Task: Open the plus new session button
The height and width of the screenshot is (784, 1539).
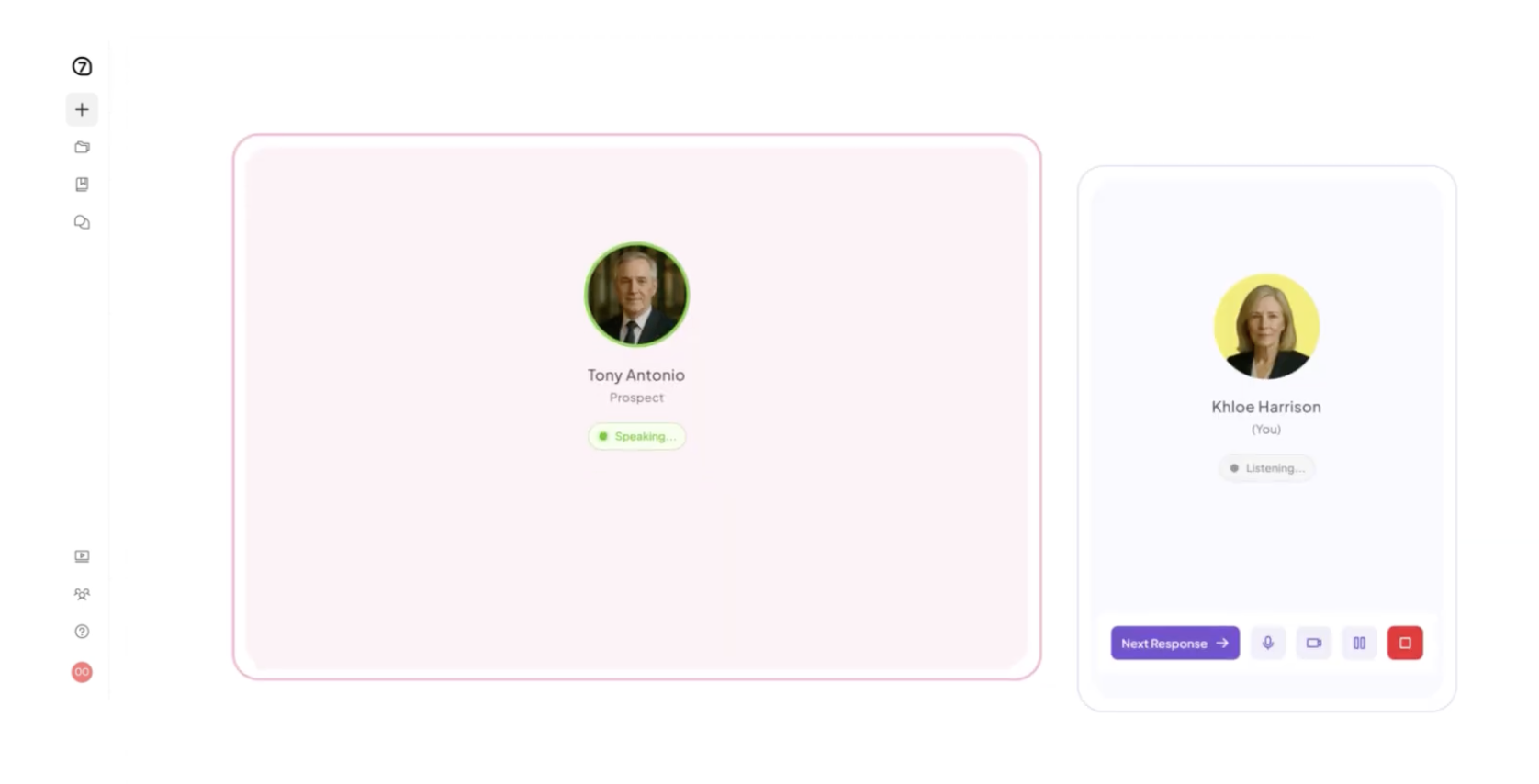Action: tap(82, 109)
